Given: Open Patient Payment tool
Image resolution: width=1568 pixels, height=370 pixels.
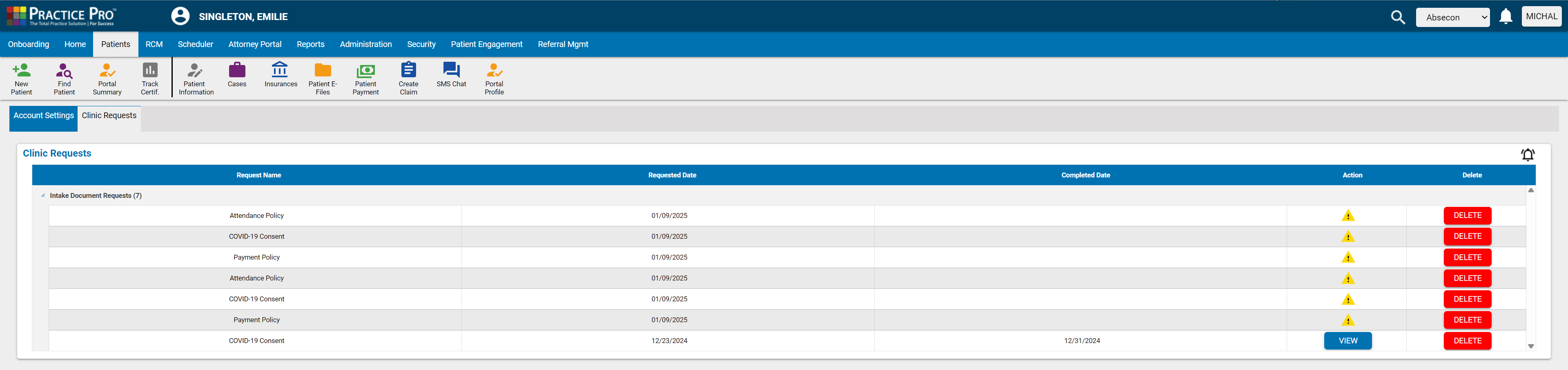Looking at the screenshot, I should point(365,78).
